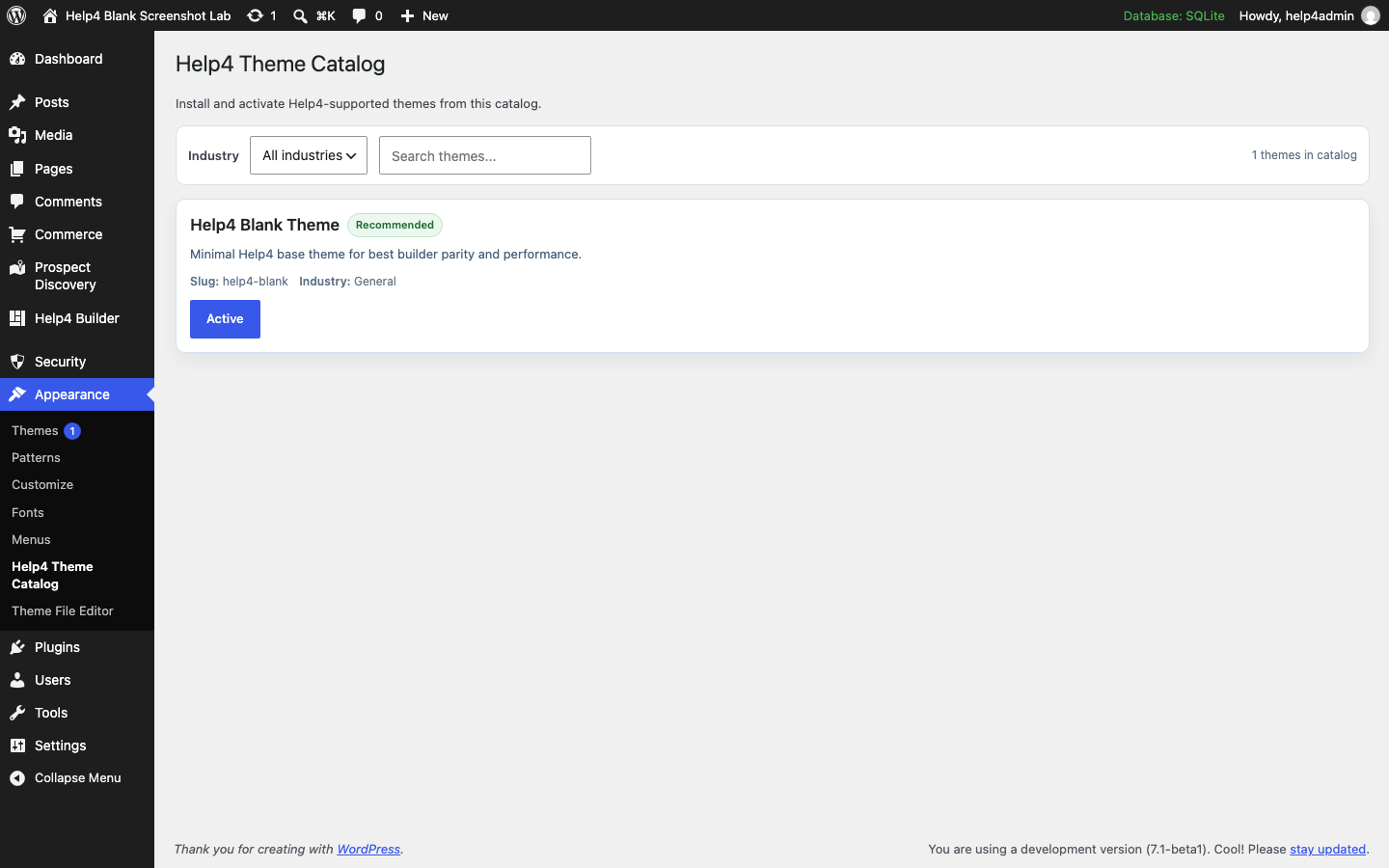
Task: Click the Media icon in the sidebar
Action: coord(17,135)
